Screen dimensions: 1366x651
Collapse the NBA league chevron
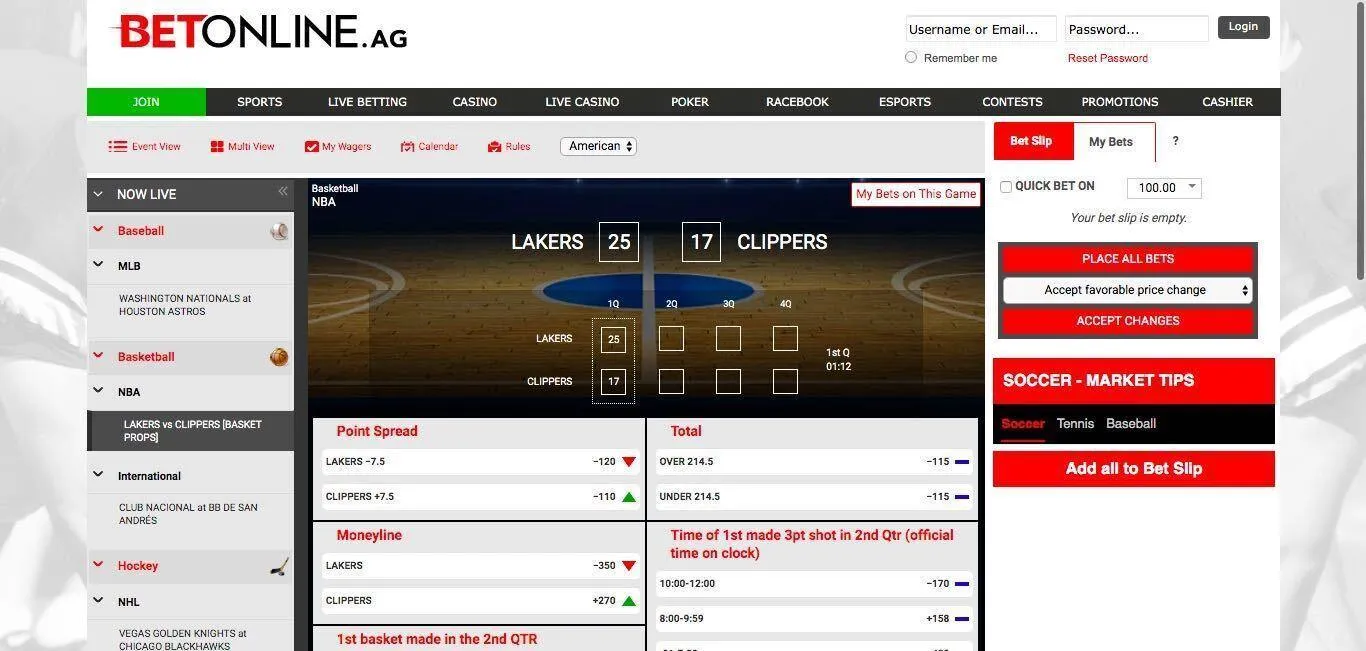pyautogui.click(x=98, y=391)
